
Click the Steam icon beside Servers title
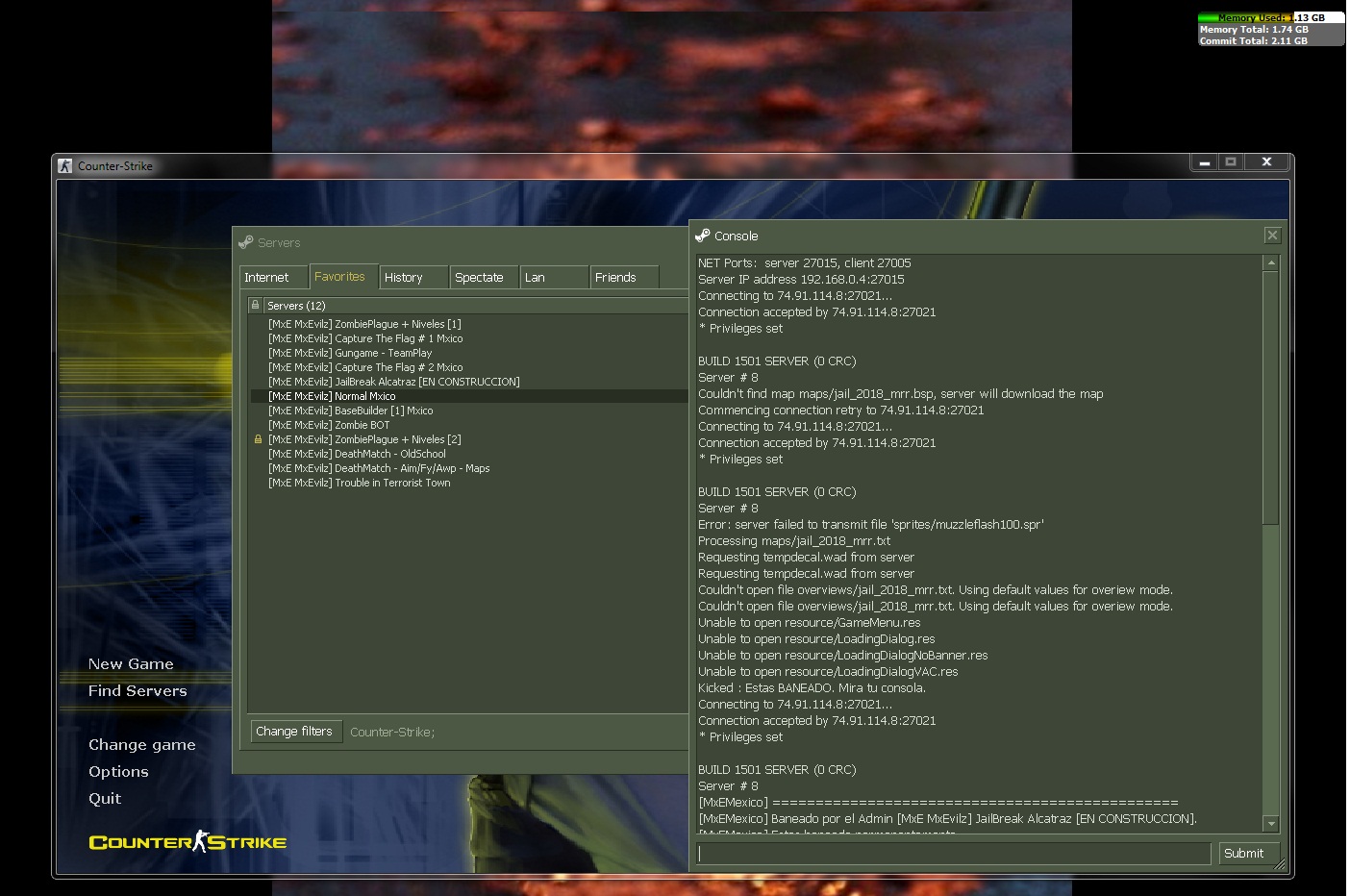click(246, 242)
